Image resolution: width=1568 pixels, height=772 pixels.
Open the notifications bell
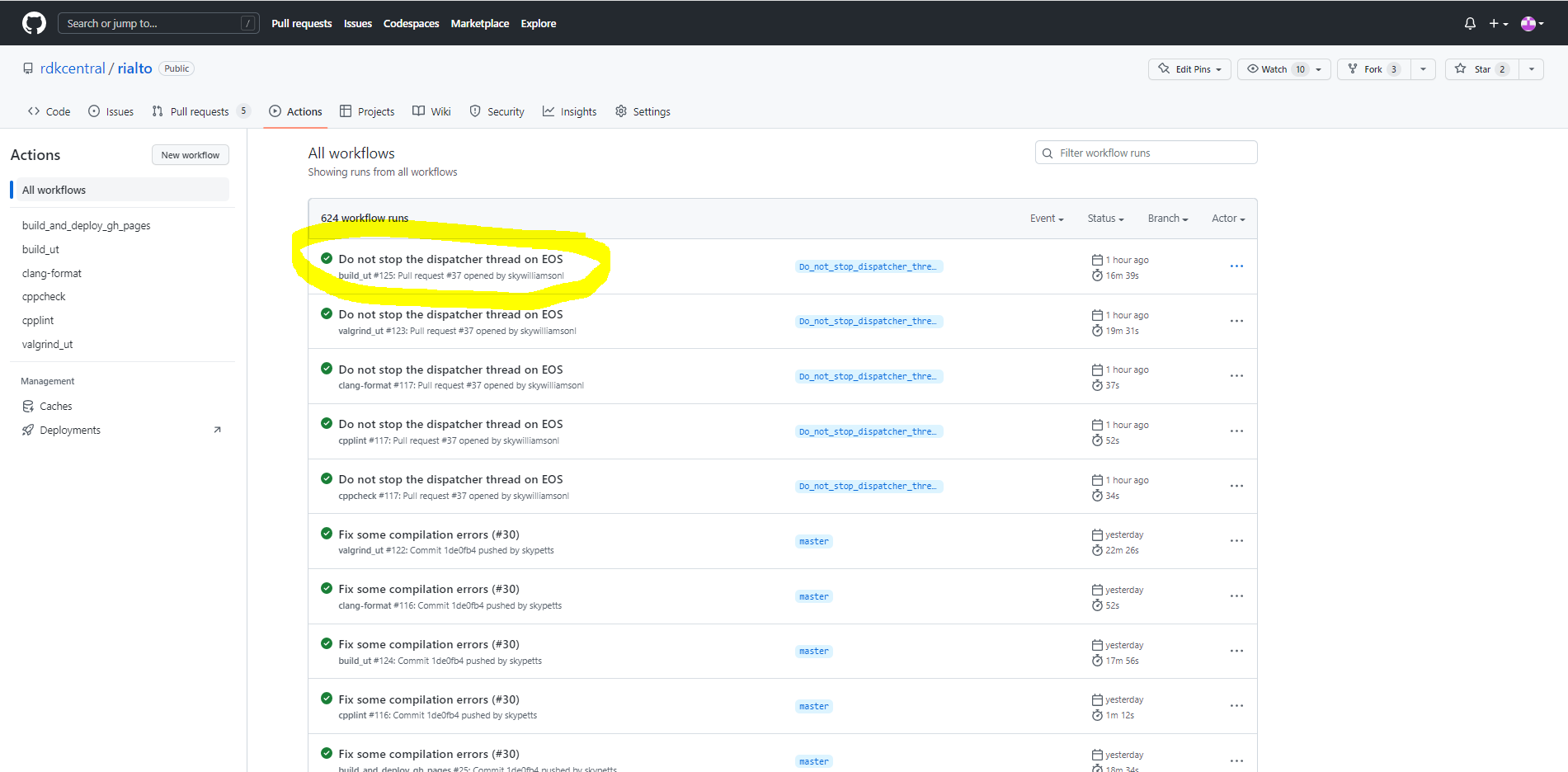coord(1469,24)
